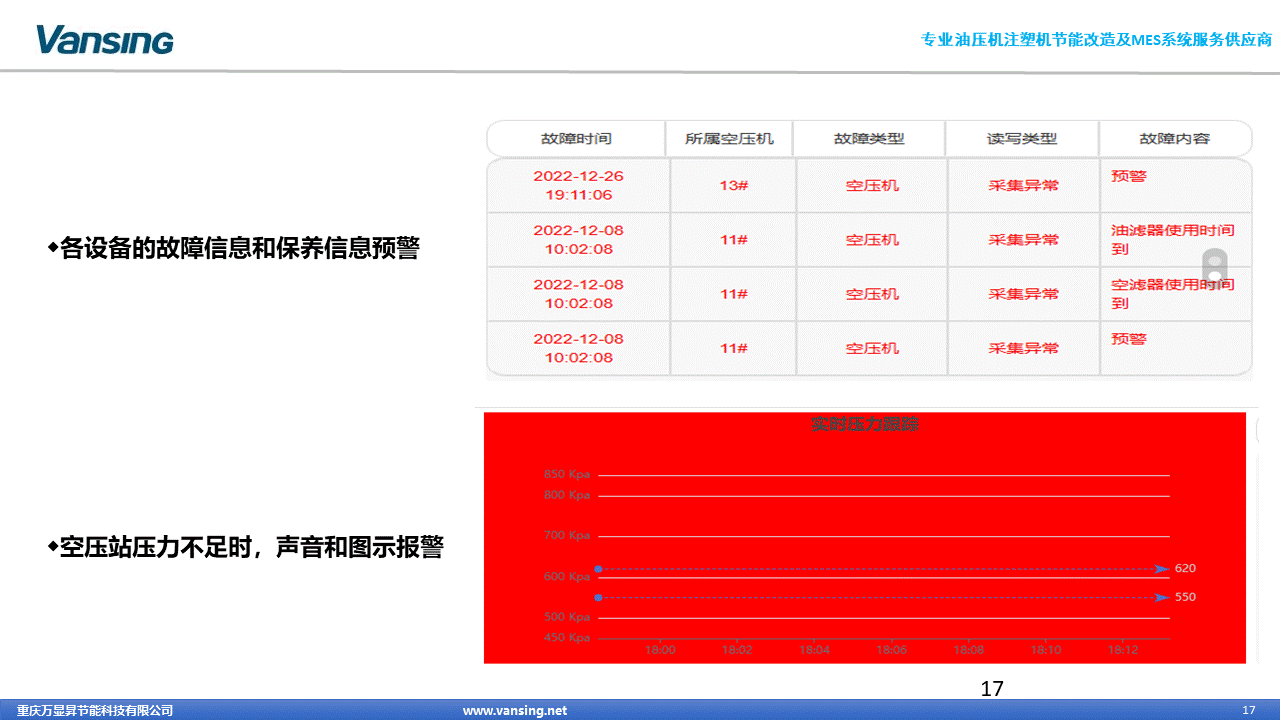Click the 故障类型 column header
The width and height of the screenshot is (1280, 720).
click(x=869, y=139)
